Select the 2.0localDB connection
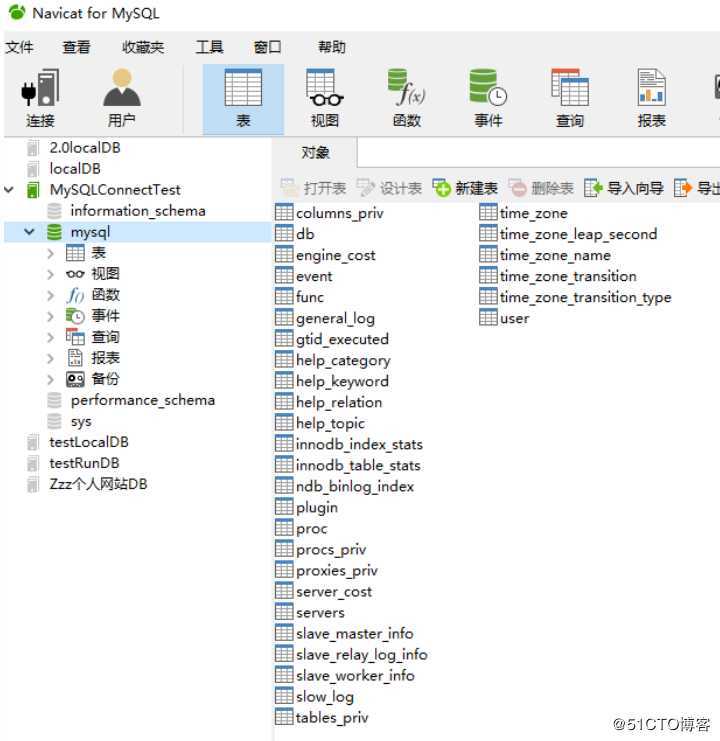The height and width of the screenshot is (741, 720). click(85, 147)
